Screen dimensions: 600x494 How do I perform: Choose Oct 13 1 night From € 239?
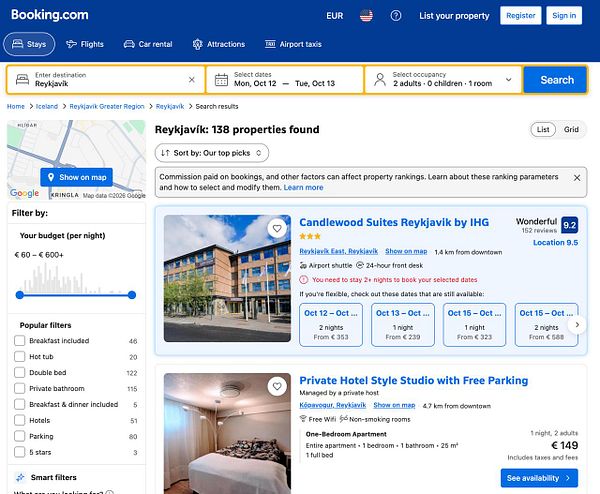click(x=403, y=325)
